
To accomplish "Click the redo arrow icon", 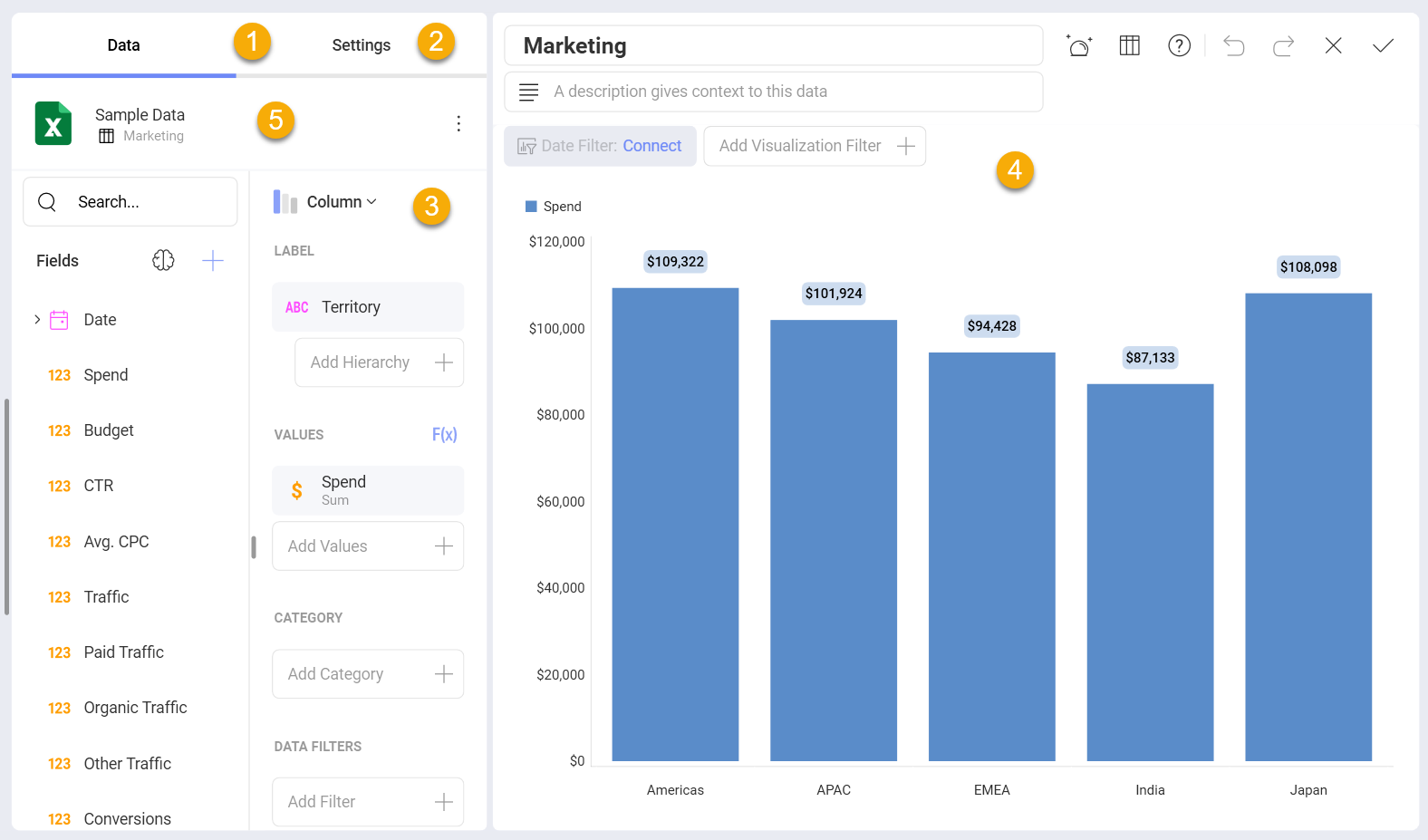I will point(1283,45).
